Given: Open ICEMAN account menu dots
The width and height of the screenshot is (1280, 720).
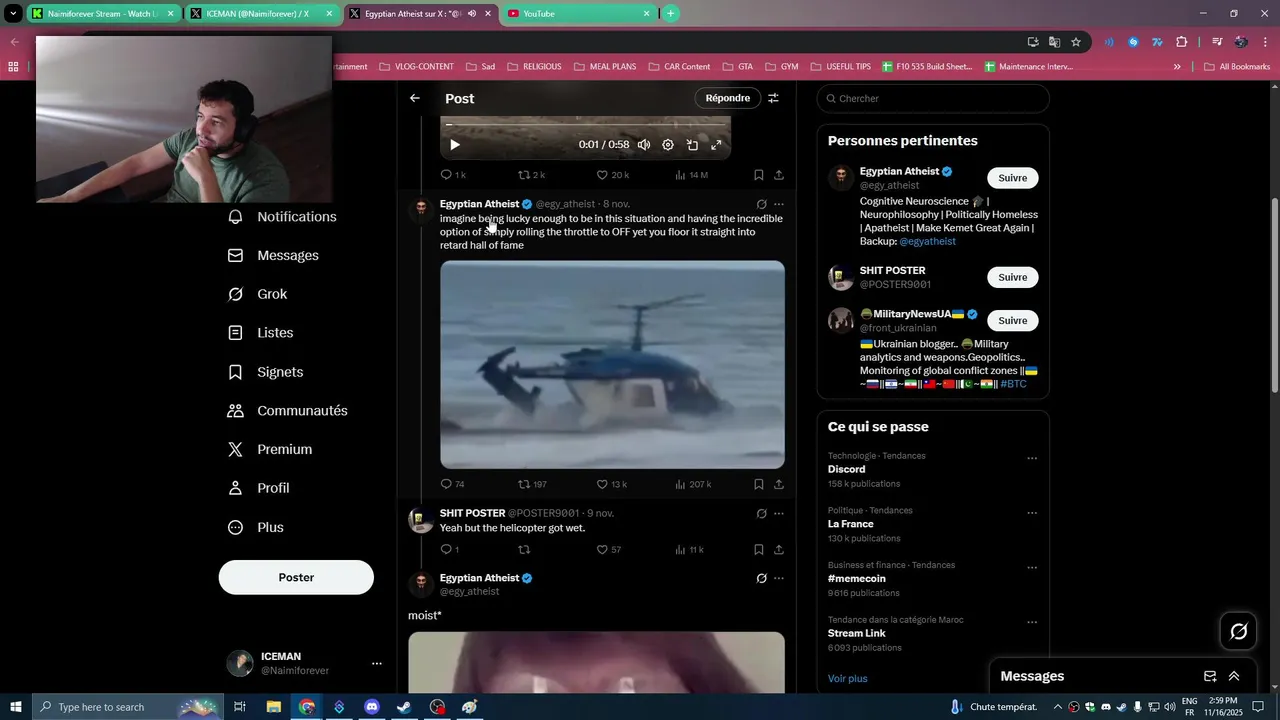Looking at the screenshot, I should [x=377, y=664].
